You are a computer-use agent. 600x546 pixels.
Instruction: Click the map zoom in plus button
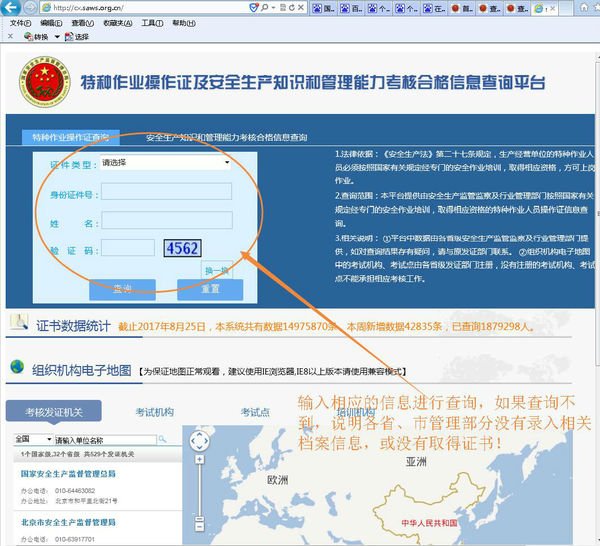pos(200,459)
